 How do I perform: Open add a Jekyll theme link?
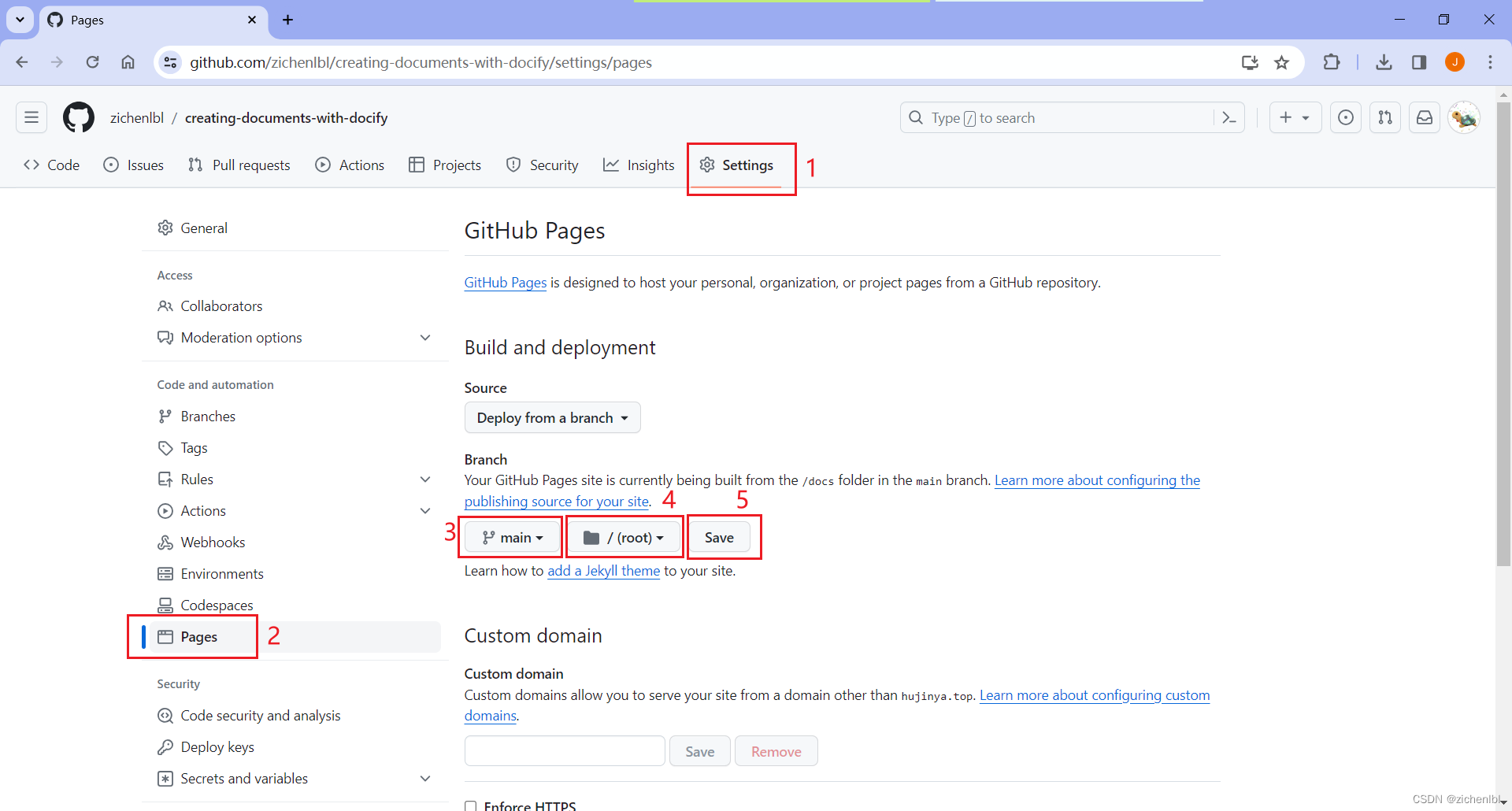click(x=603, y=571)
